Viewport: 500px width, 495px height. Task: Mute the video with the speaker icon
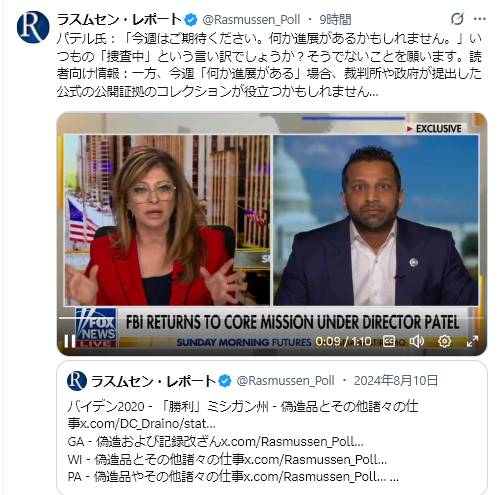pyautogui.click(x=416, y=341)
